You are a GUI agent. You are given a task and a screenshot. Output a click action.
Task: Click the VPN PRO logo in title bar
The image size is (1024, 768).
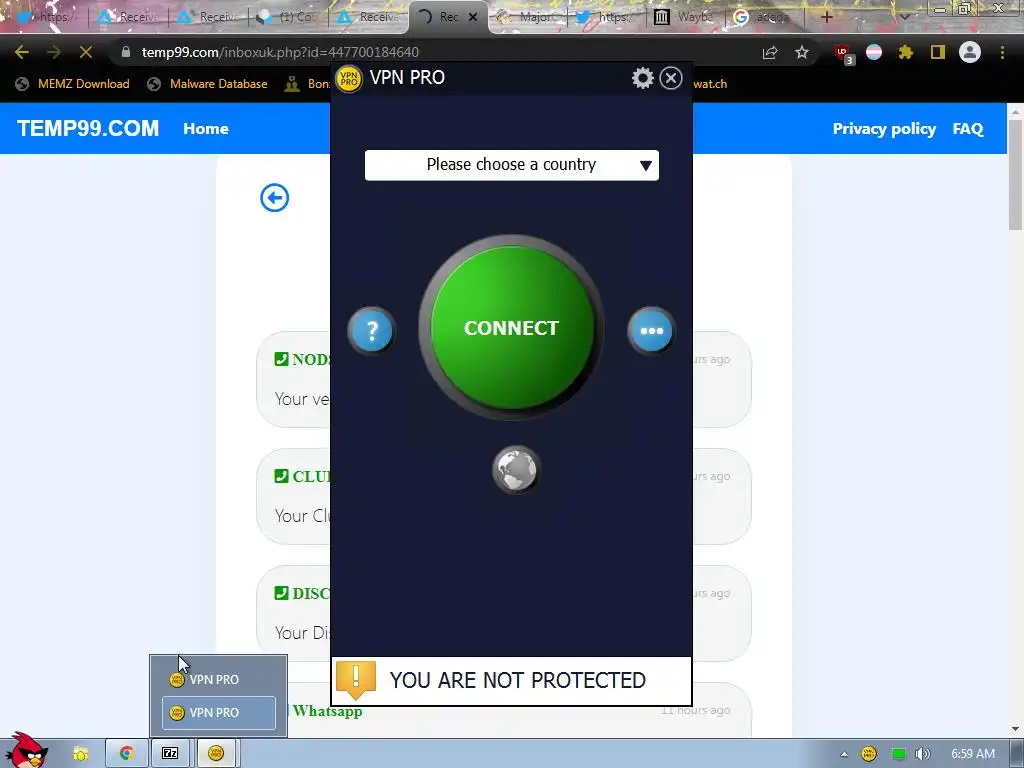349,78
